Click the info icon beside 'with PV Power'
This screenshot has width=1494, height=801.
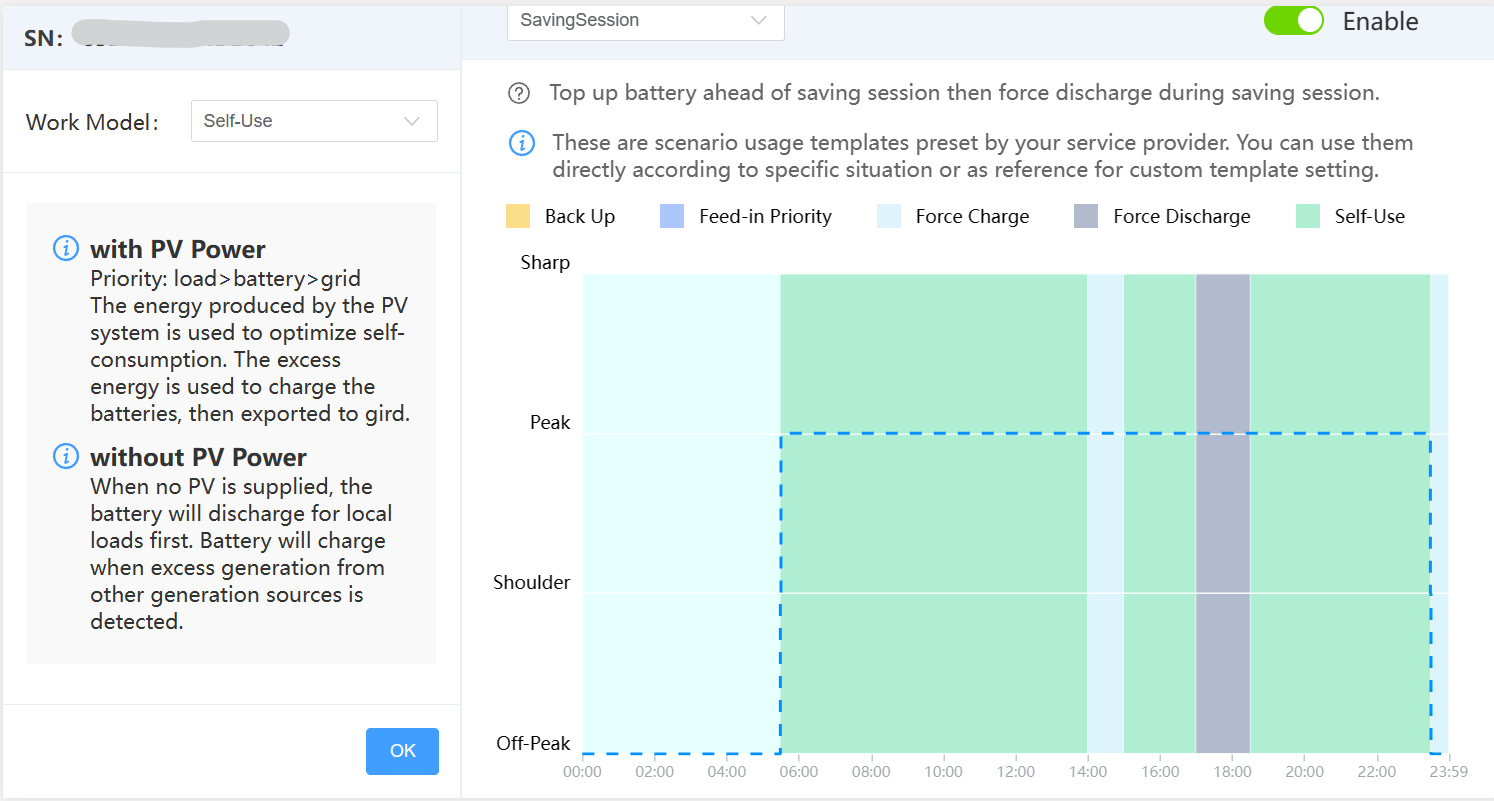[x=65, y=248]
